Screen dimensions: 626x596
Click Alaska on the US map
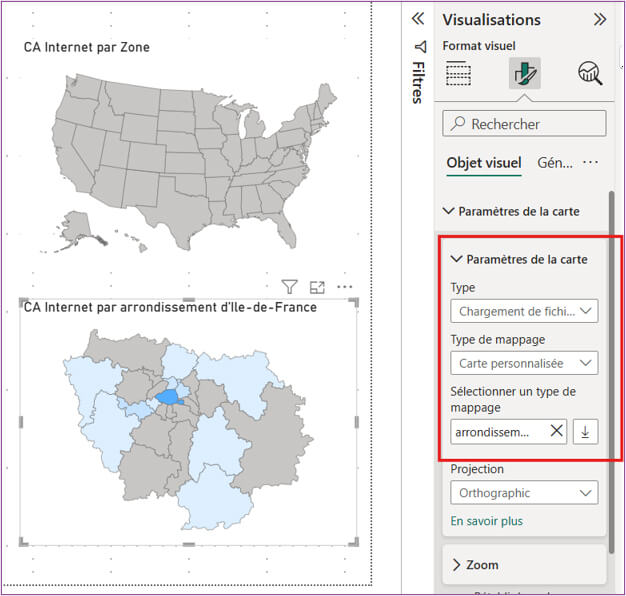click(77, 228)
